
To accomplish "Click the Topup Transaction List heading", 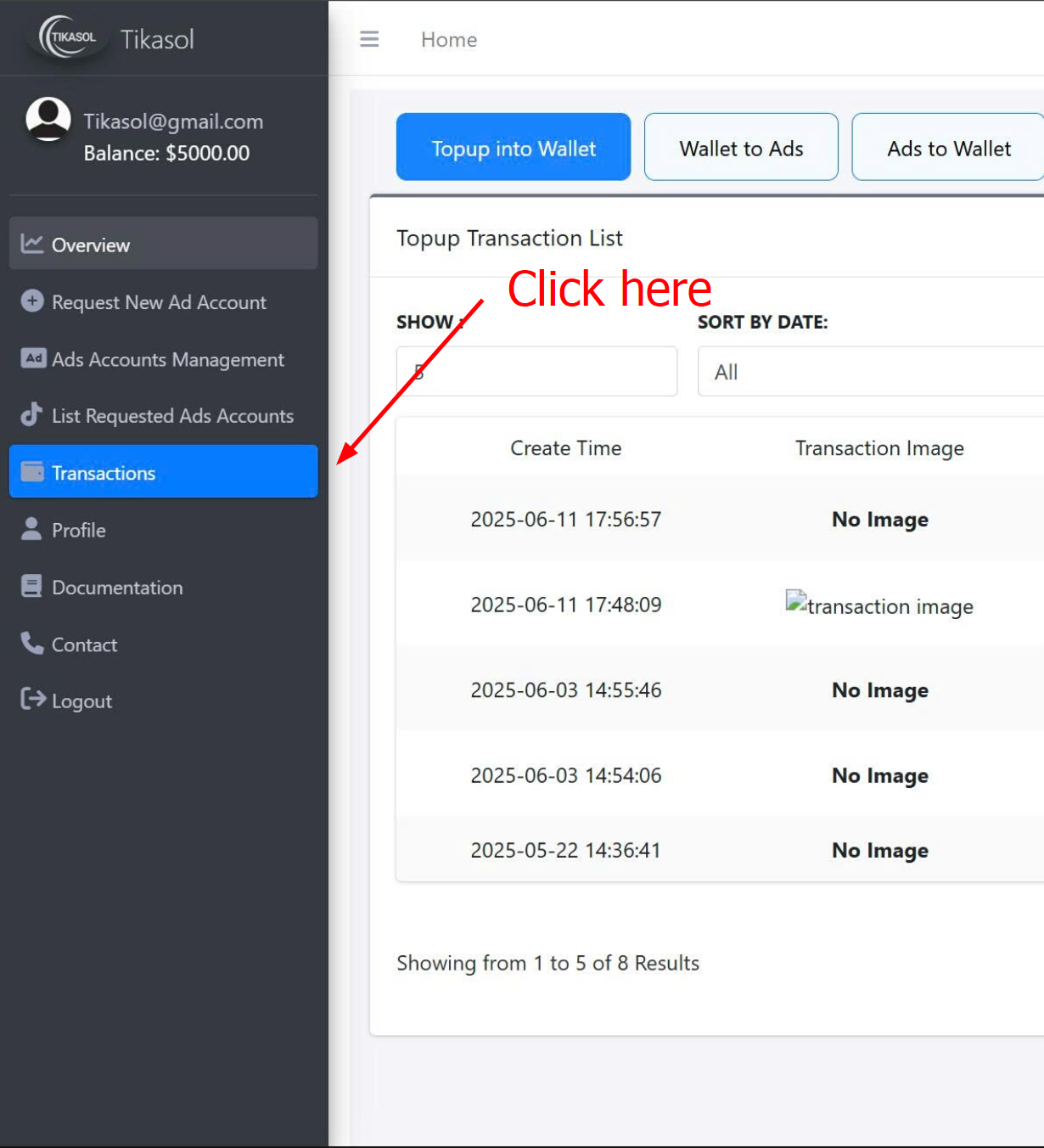I will [x=509, y=239].
